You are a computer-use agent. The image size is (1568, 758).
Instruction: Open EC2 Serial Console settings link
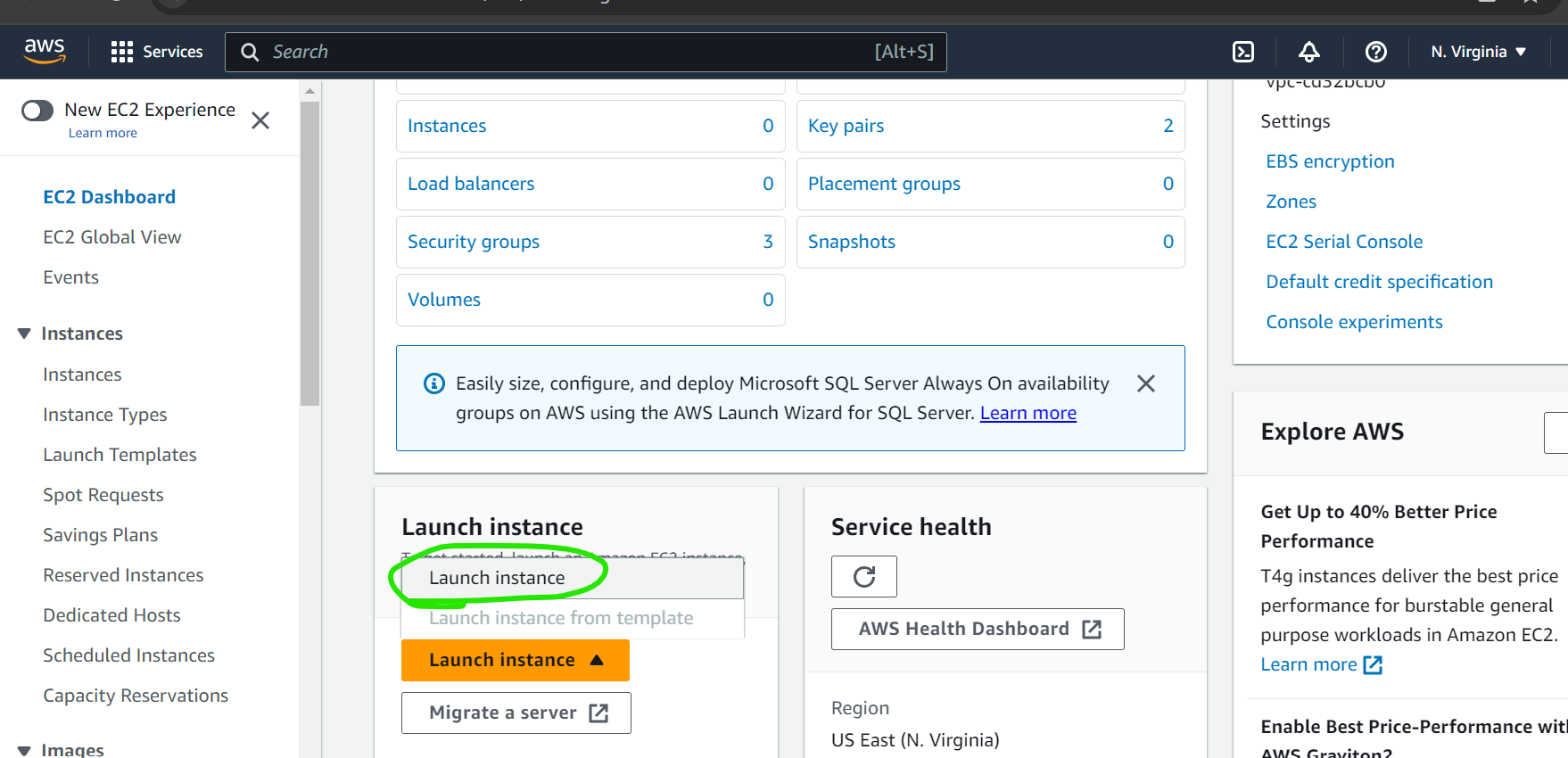1344,242
